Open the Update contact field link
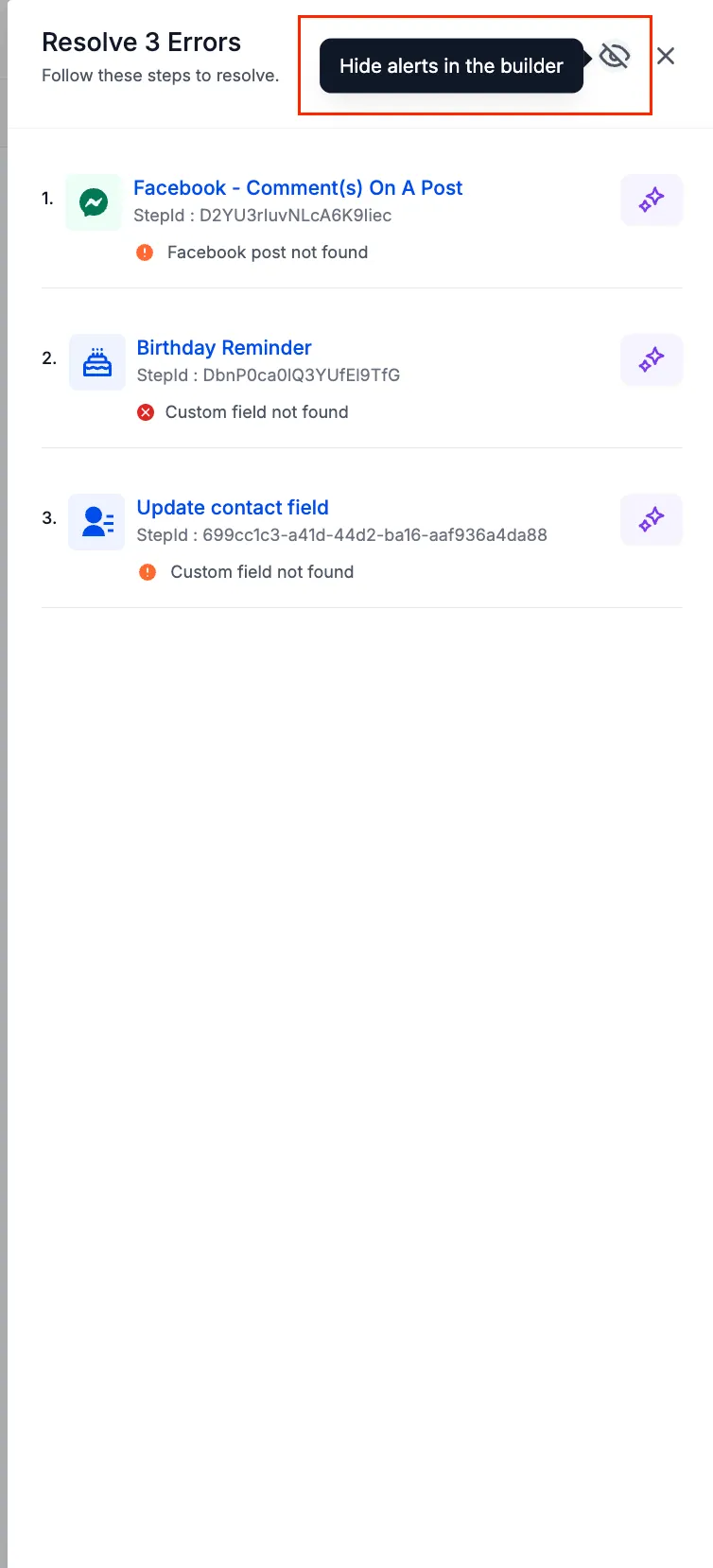The width and height of the screenshot is (713, 1568). click(233, 507)
